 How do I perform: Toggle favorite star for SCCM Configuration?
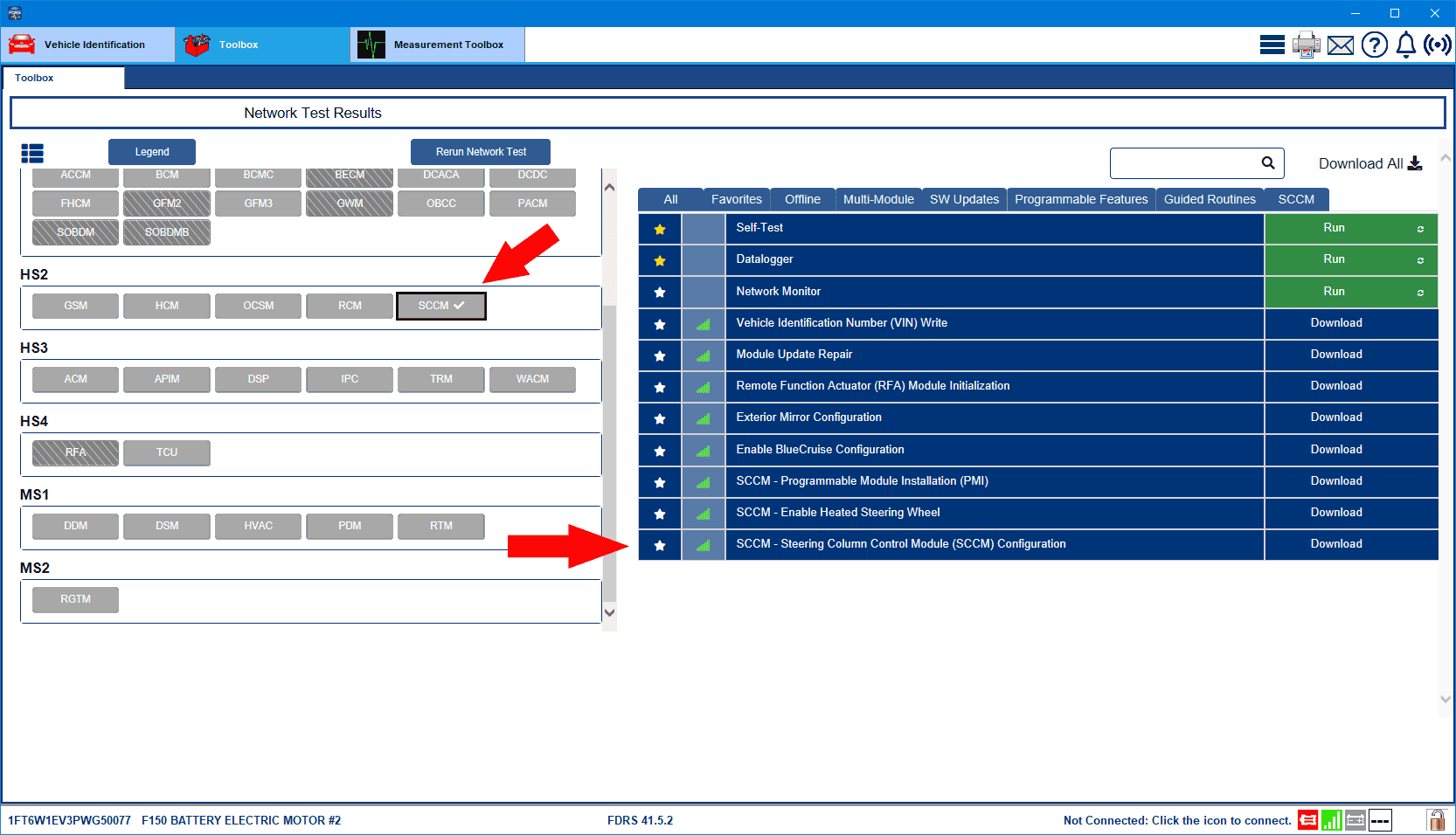[x=660, y=545]
